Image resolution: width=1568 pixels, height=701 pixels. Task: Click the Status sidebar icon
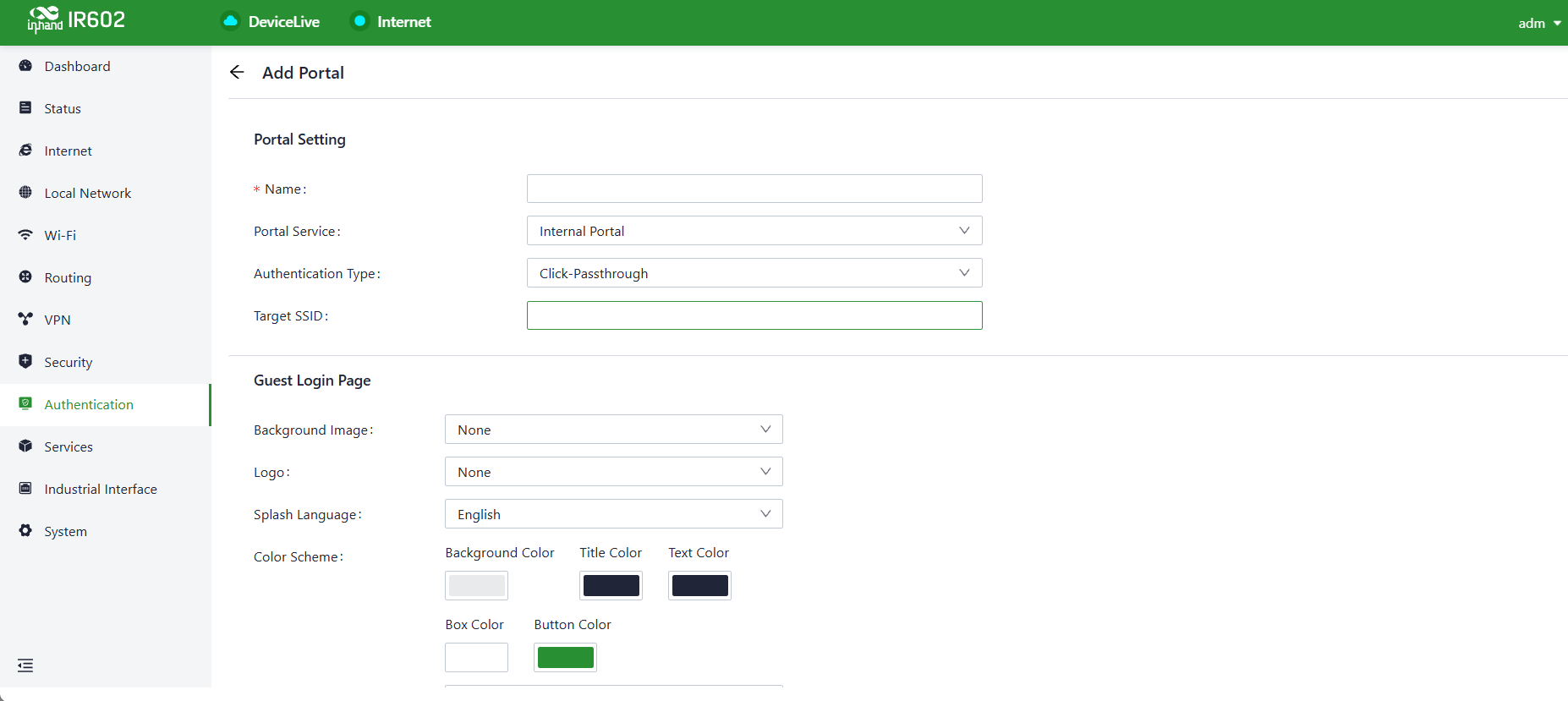click(x=25, y=108)
